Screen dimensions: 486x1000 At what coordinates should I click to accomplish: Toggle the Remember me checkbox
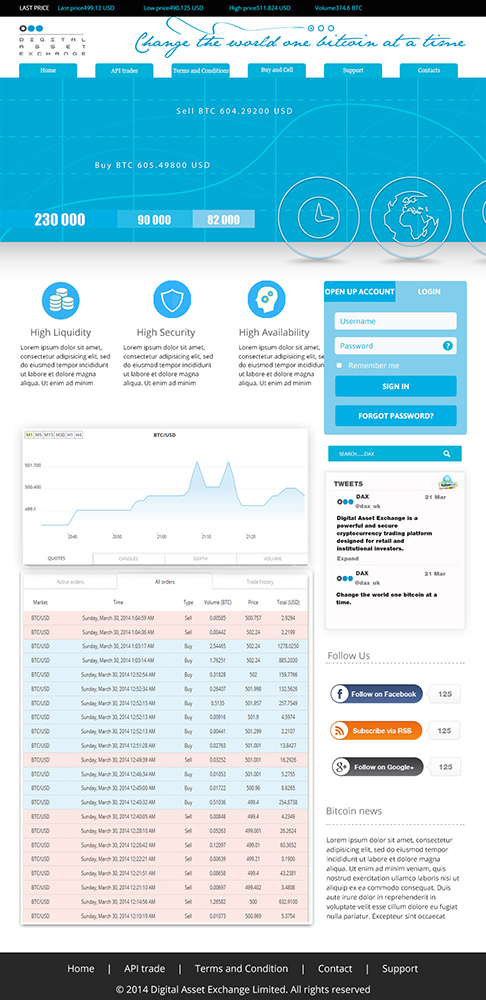(339, 365)
